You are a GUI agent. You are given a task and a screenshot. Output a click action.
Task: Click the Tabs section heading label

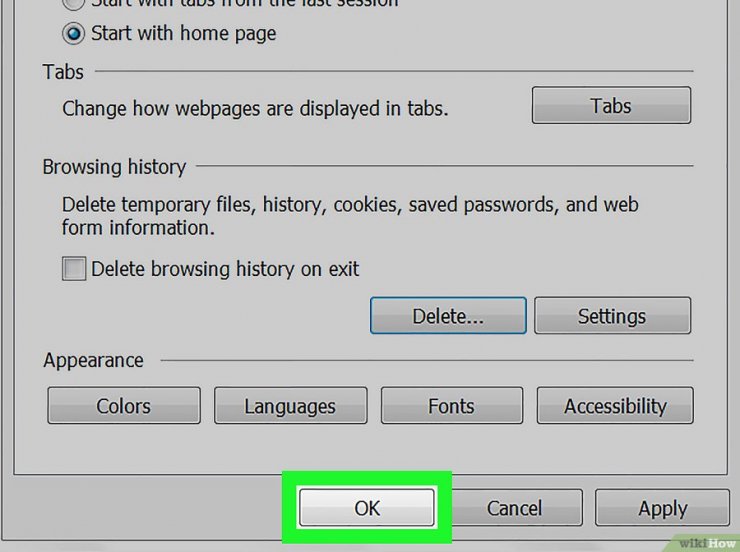click(63, 72)
